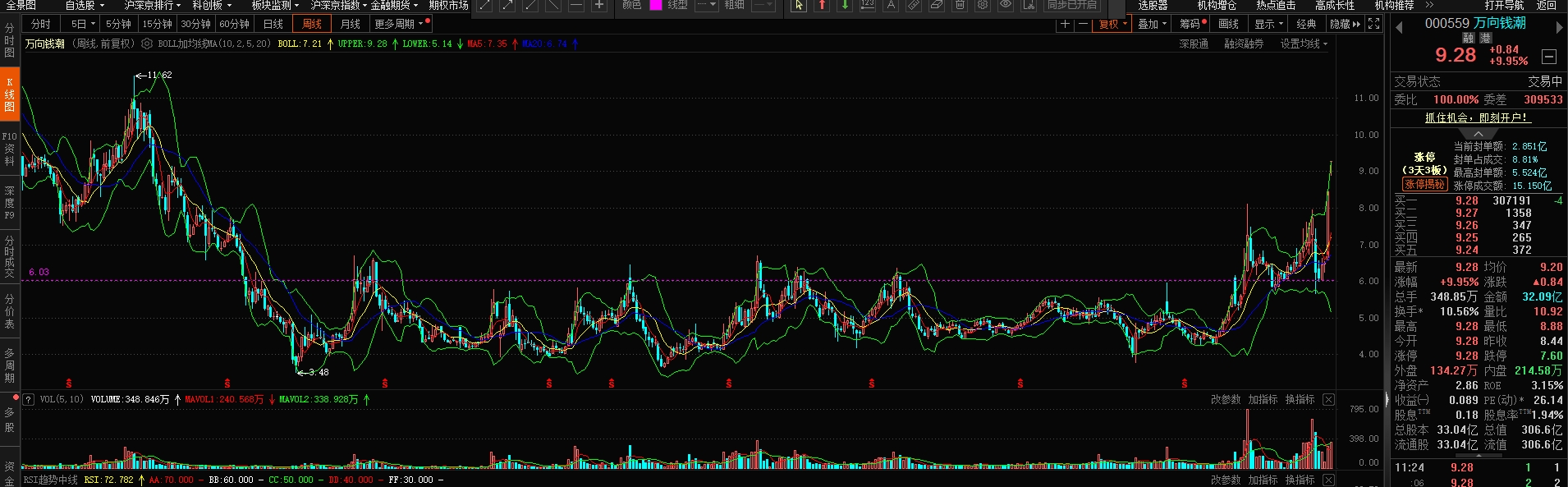
Task: Switch to 日线 daily period
Action: (x=273, y=24)
